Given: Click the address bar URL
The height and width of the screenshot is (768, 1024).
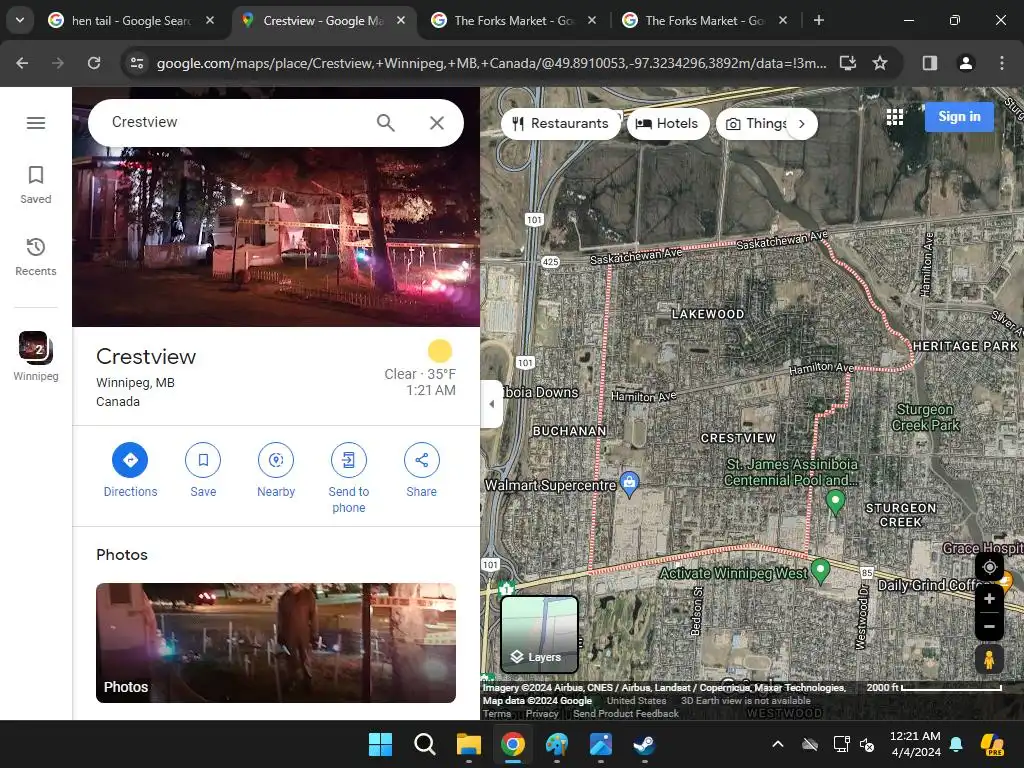Looking at the screenshot, I should (x=491, y=63).
